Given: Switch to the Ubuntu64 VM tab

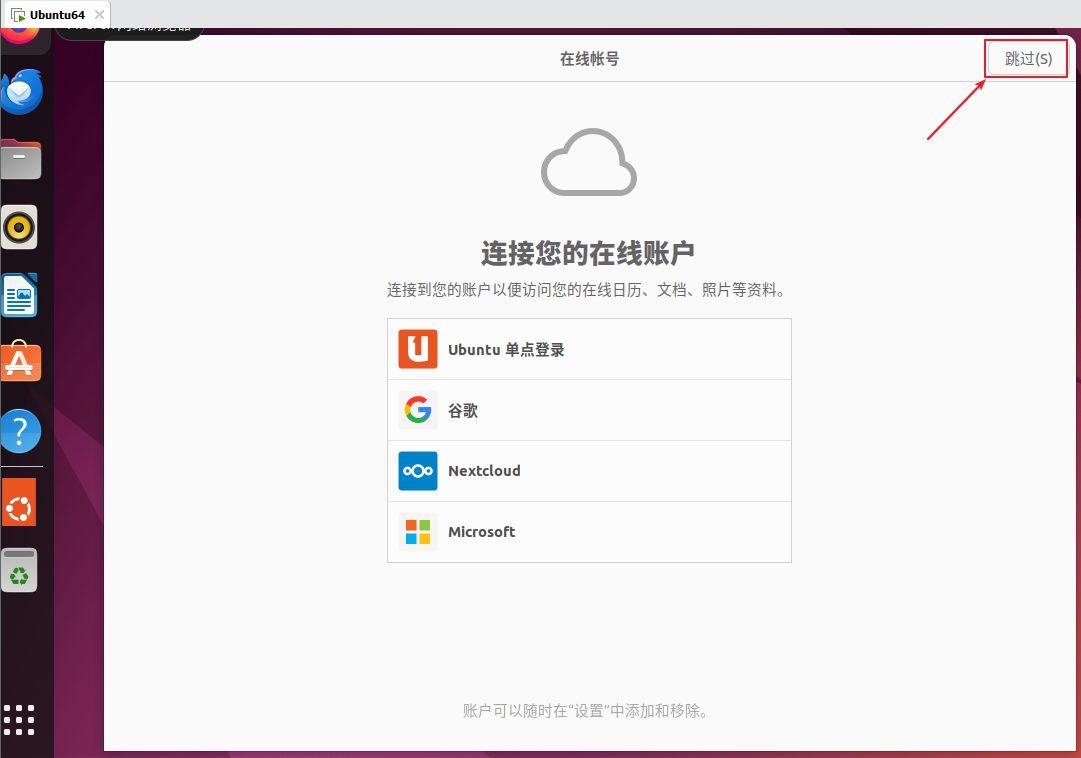Looking at the screenshot, I should pyautogui.click(x=57, y=14).
